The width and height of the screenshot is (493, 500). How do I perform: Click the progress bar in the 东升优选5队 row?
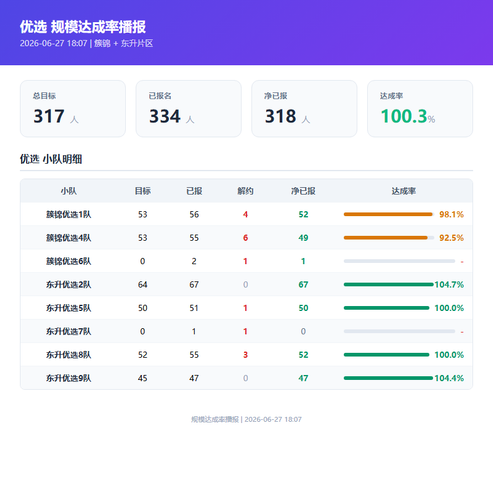coord(387,308)
